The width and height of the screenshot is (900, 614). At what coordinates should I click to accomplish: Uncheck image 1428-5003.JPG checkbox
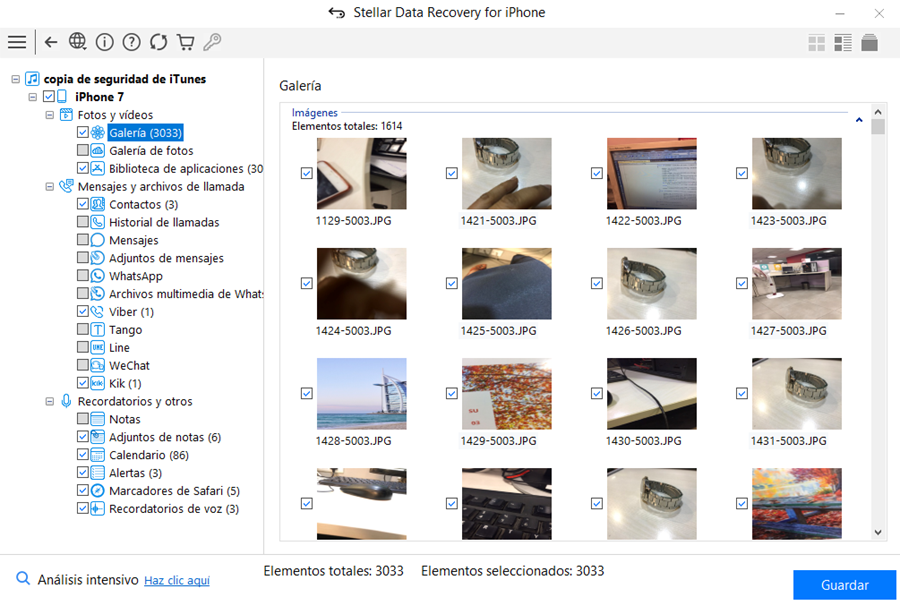307,394
